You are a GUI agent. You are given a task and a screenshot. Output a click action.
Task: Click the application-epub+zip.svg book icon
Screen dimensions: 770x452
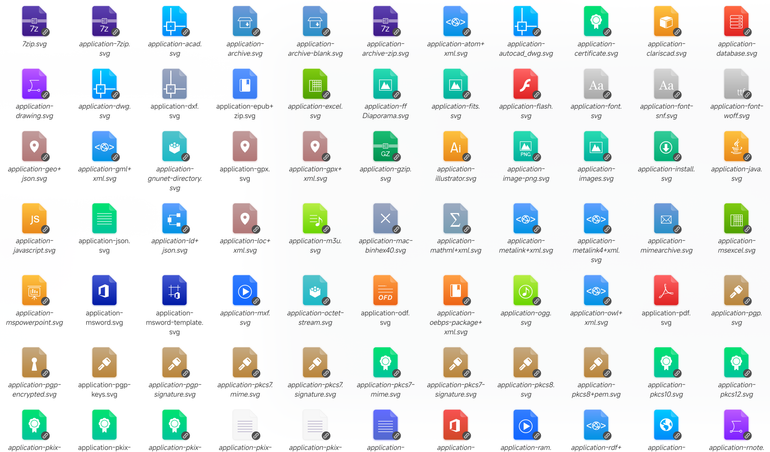coord(245,84)
